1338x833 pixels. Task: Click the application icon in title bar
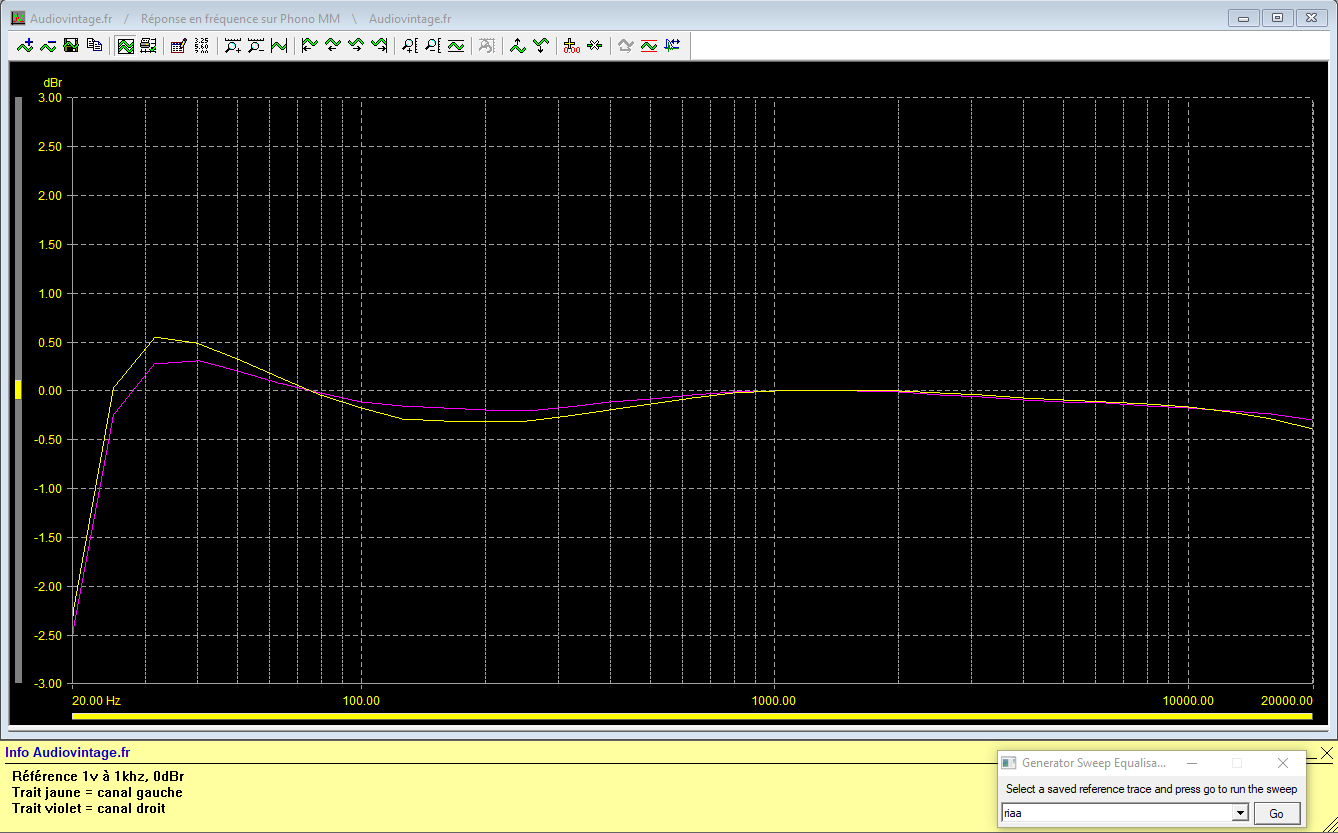[17, 18]
